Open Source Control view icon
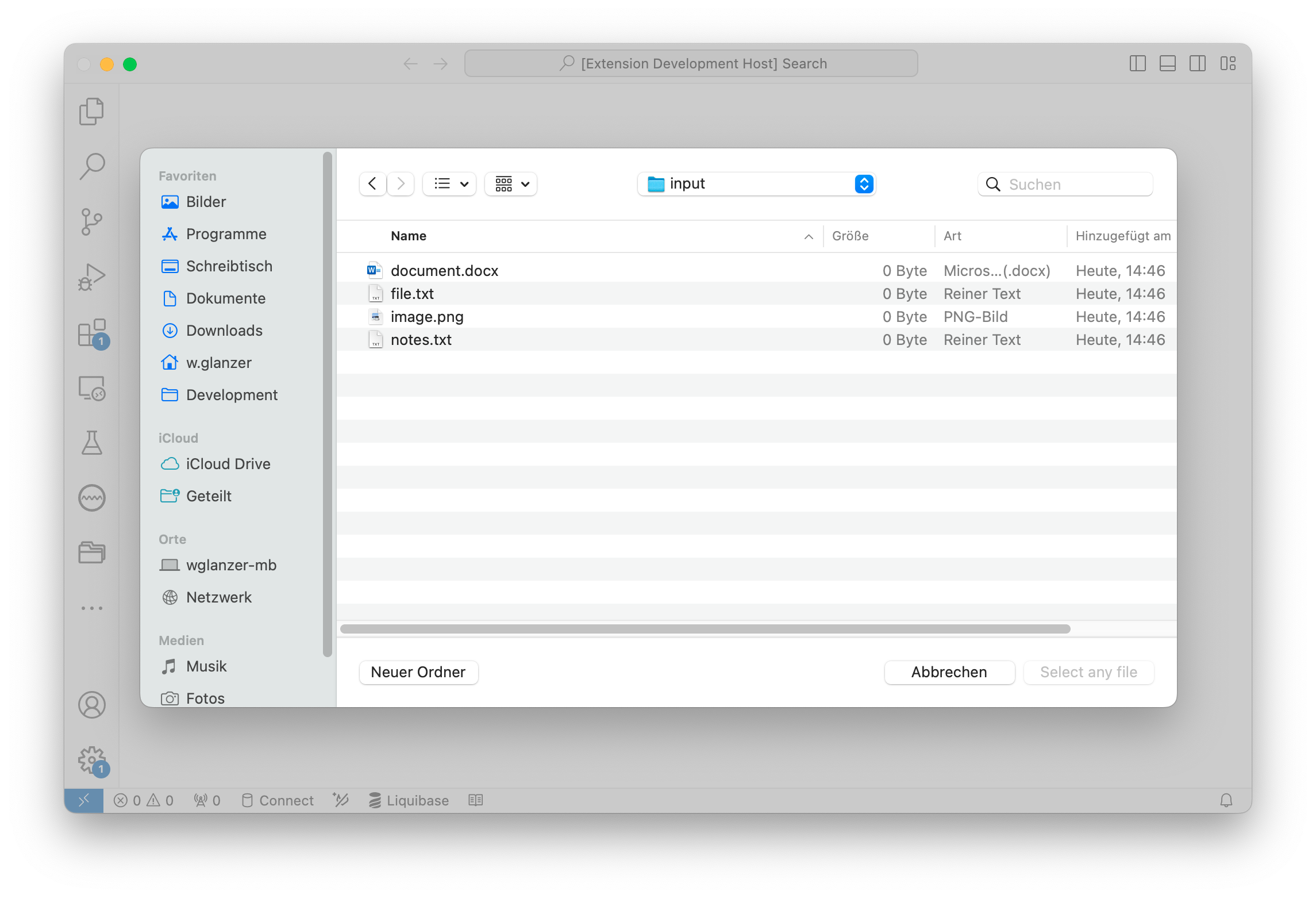Image resolution: width=1316 pixels, height=898 pixels. (91, 221)
